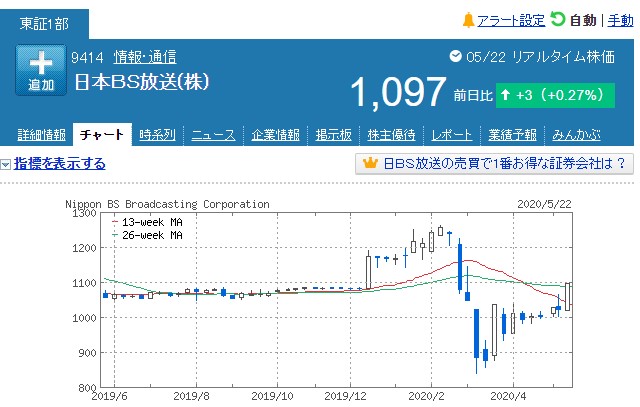Click the alert bell icon
This screenshot has height=407, width=640.
(x=468, y=20)
